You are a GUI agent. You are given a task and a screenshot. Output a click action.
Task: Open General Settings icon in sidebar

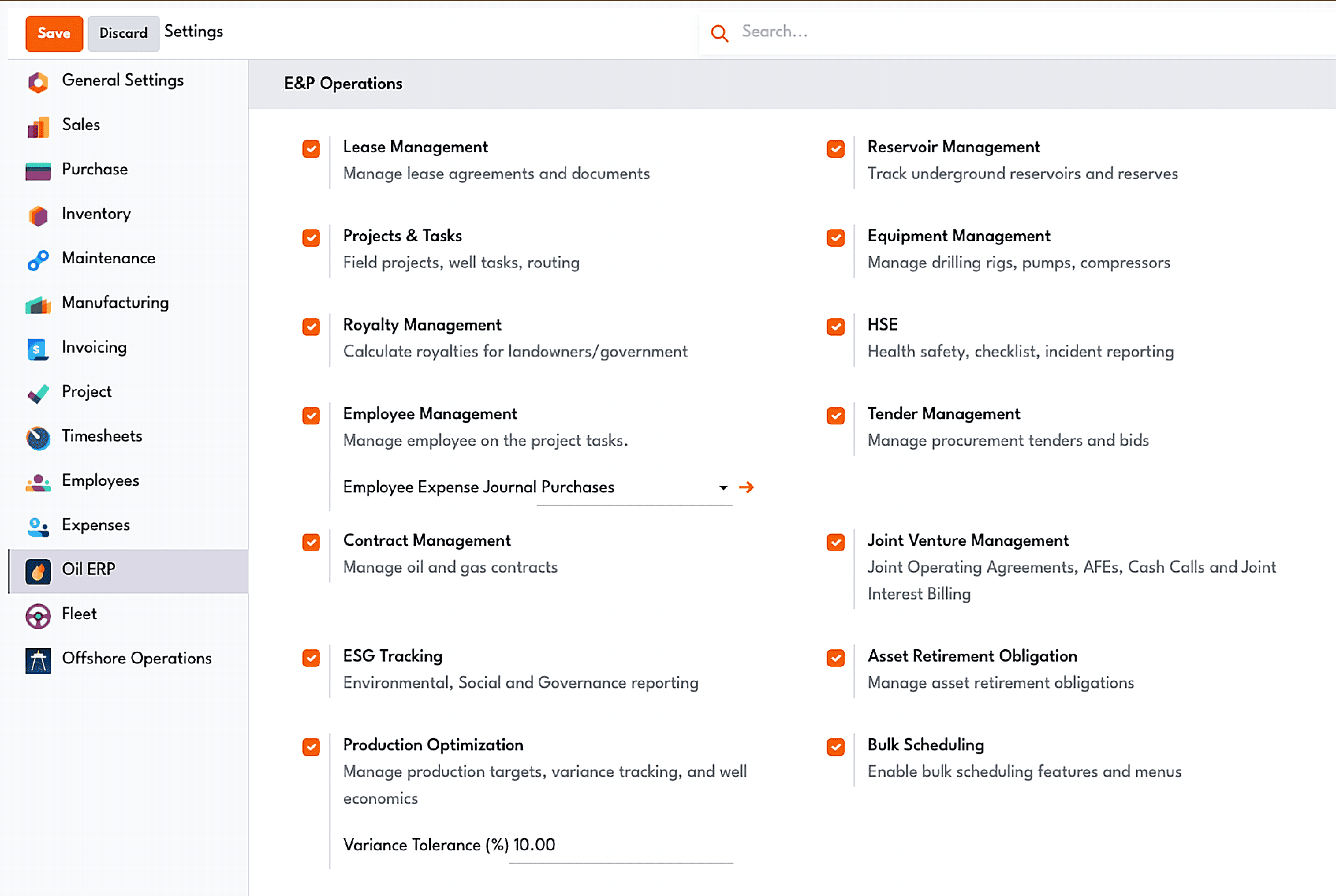tap(38, 82)
